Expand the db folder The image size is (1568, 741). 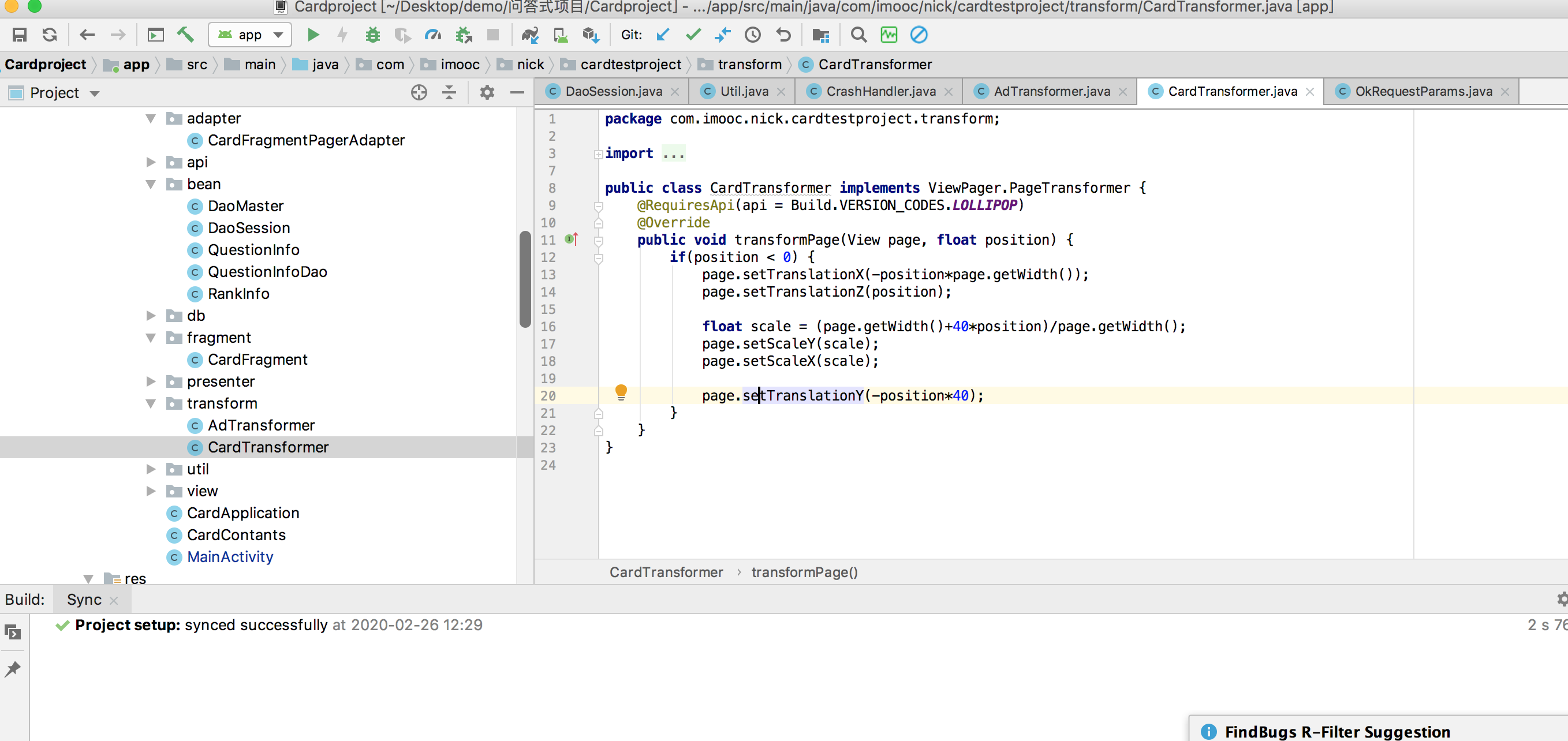pyautogui.click(x=150, y=315)
